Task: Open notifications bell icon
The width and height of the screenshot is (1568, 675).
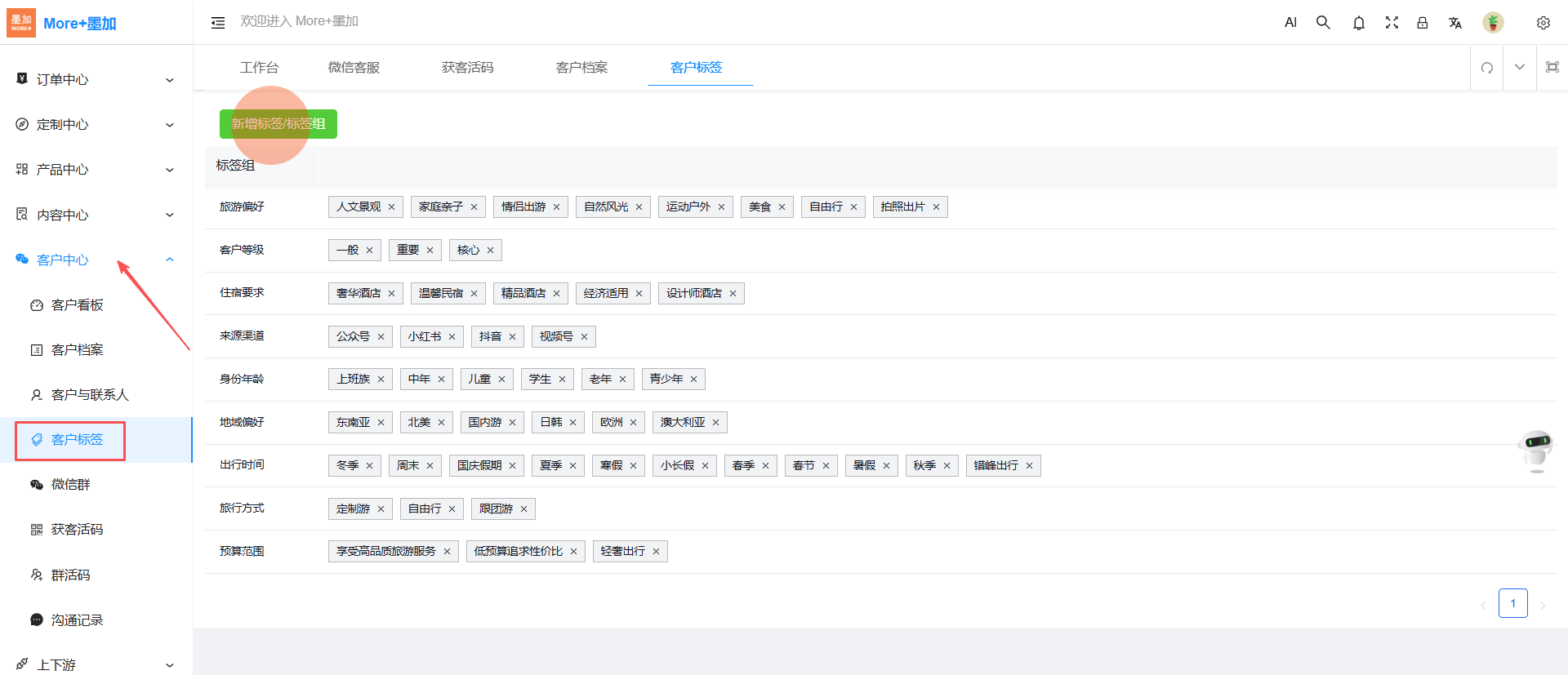Action: [1358, 23]
